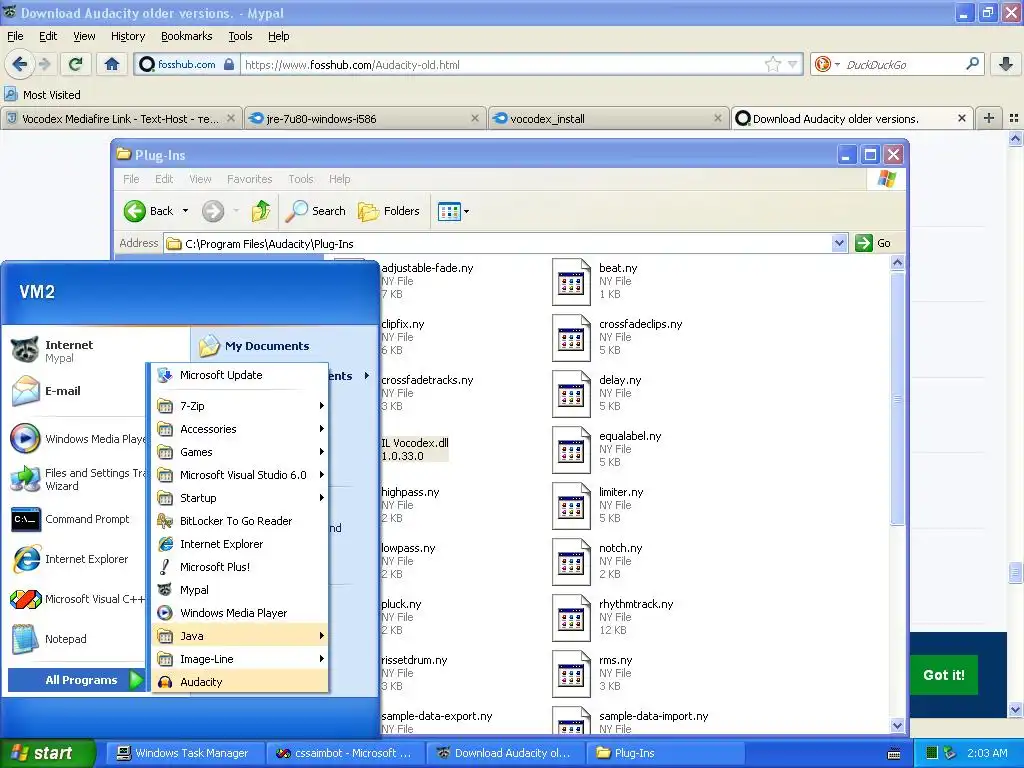Open Views dropdown arrow in Explorer
This screenshot has height=768, width=1024.
466,211
